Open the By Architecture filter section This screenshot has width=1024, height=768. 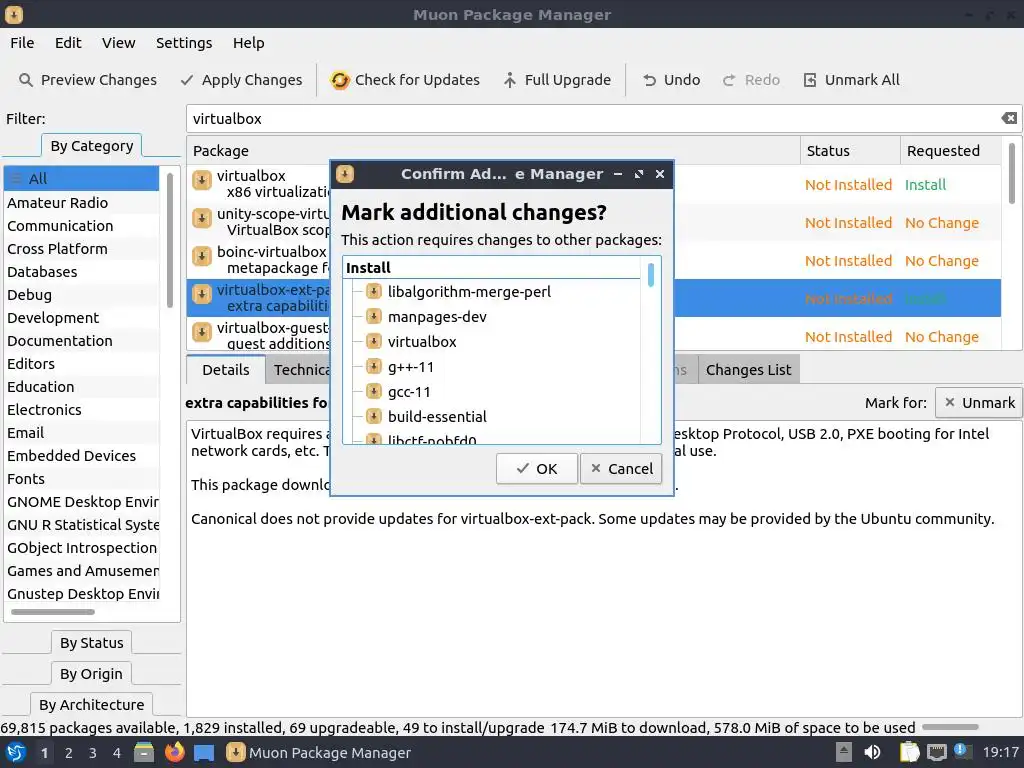(x=91, y=705)
